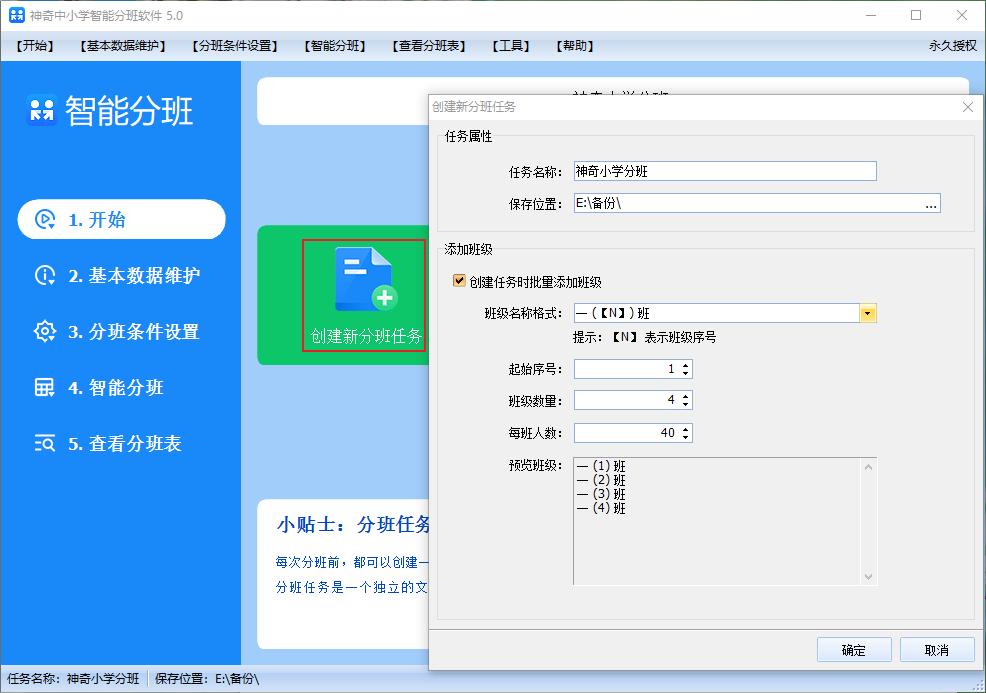Click 取消 to dismiss the dialog

[937, 649]
